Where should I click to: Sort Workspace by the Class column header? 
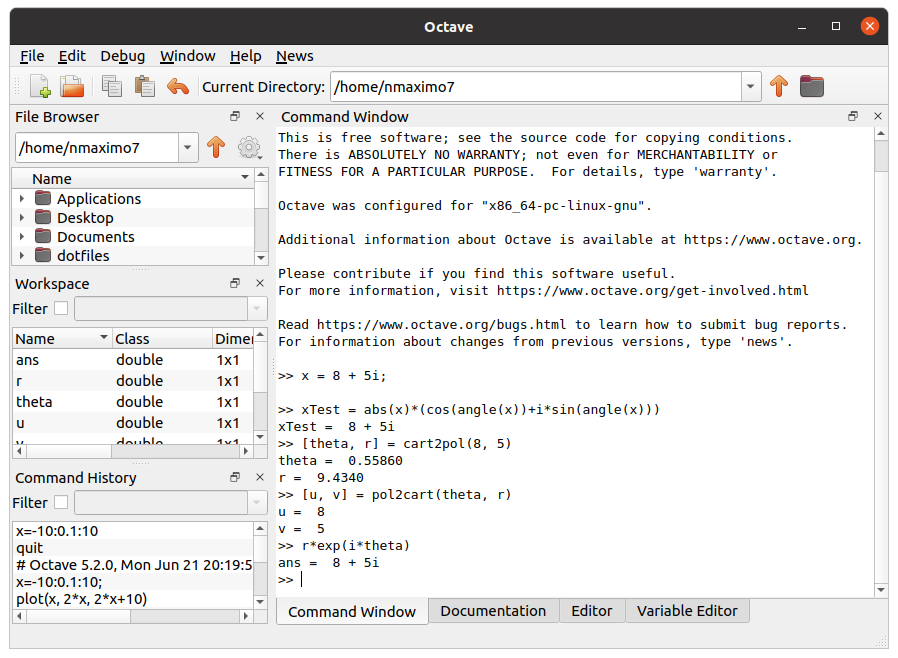pyautogui.click(x=160, y=339)
